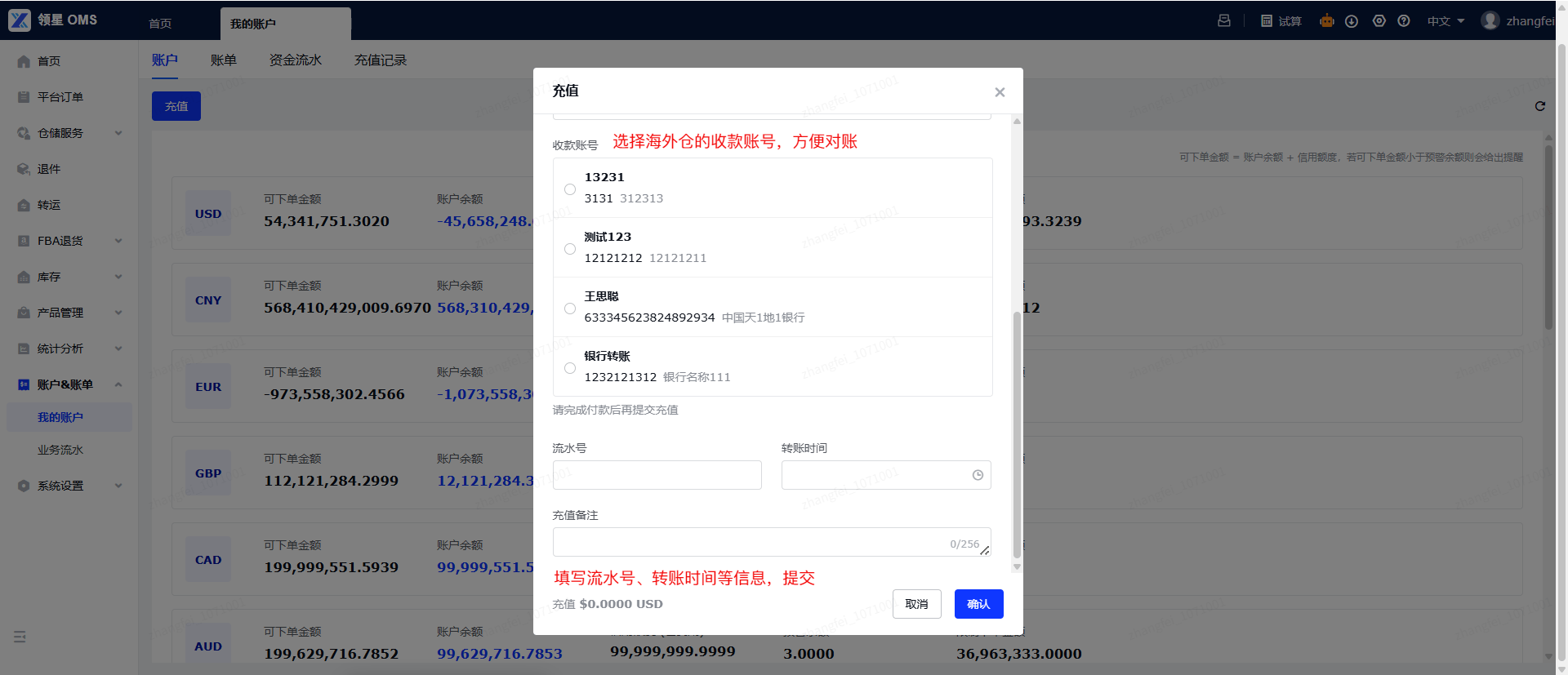Expand the 统计分析 menu chevron
Screen dimensions: 1568x675
tap(118, 349)
